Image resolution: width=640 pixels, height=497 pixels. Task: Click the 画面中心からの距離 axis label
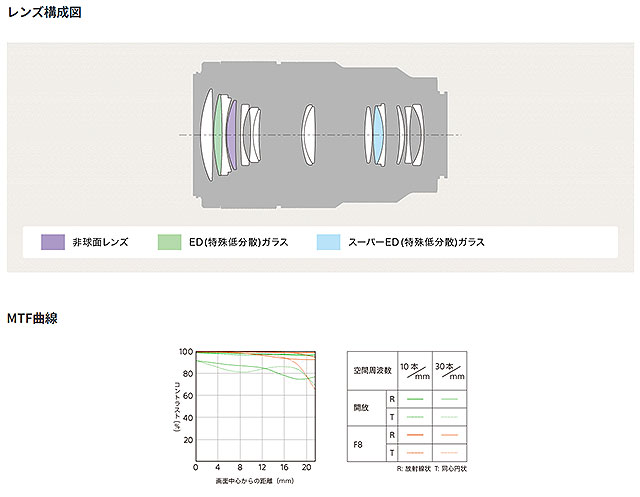pyautogui.click(x=254, y=483)
